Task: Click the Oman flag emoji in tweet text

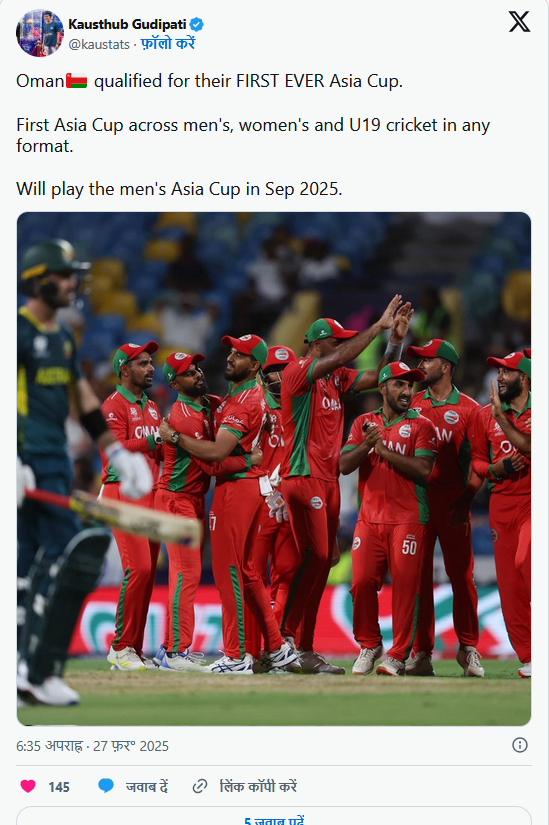Action: [76, 81]
